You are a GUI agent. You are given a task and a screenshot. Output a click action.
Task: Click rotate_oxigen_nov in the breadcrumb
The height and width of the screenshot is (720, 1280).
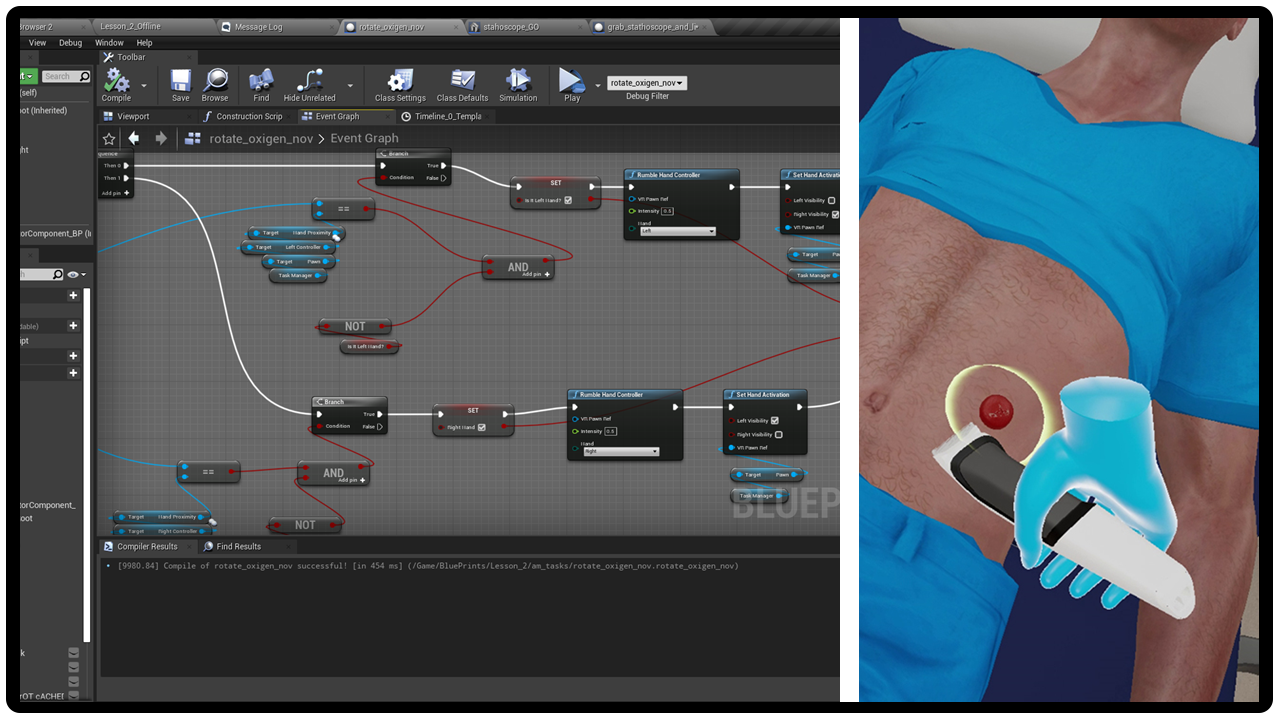(x=261, y=138)
